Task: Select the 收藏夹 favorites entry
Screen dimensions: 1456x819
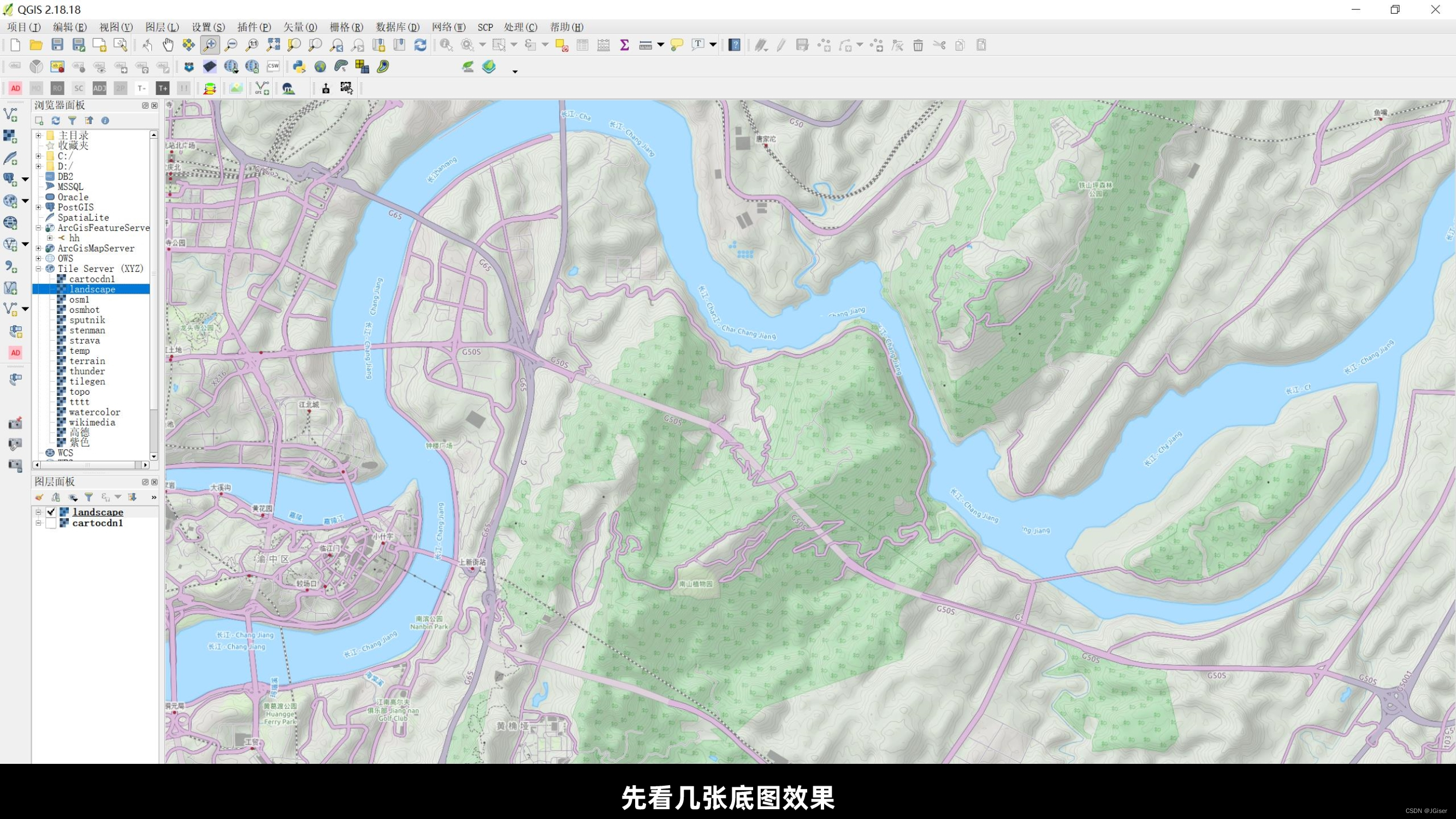Action: point(74,146)
